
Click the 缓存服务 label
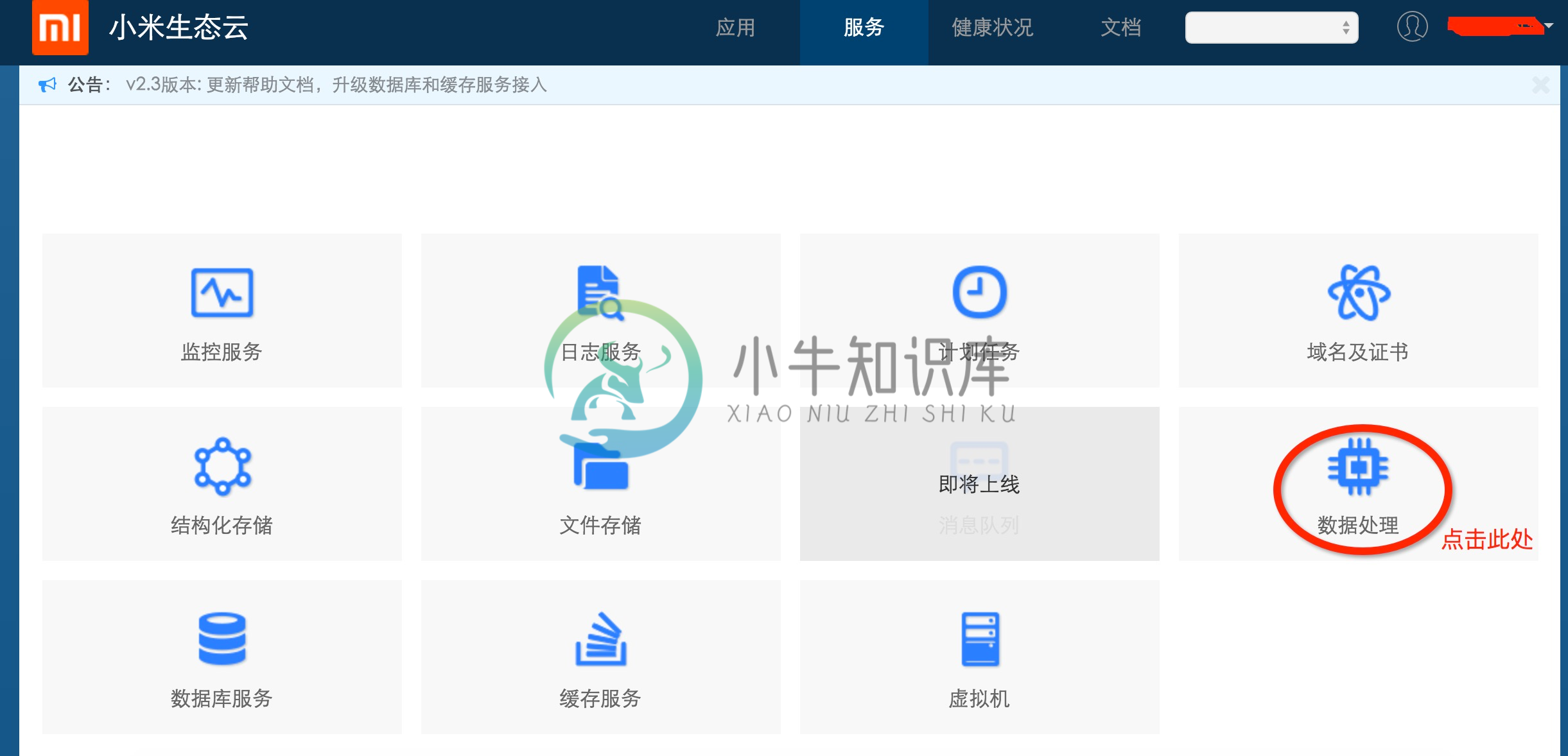[x=601, y=698]
